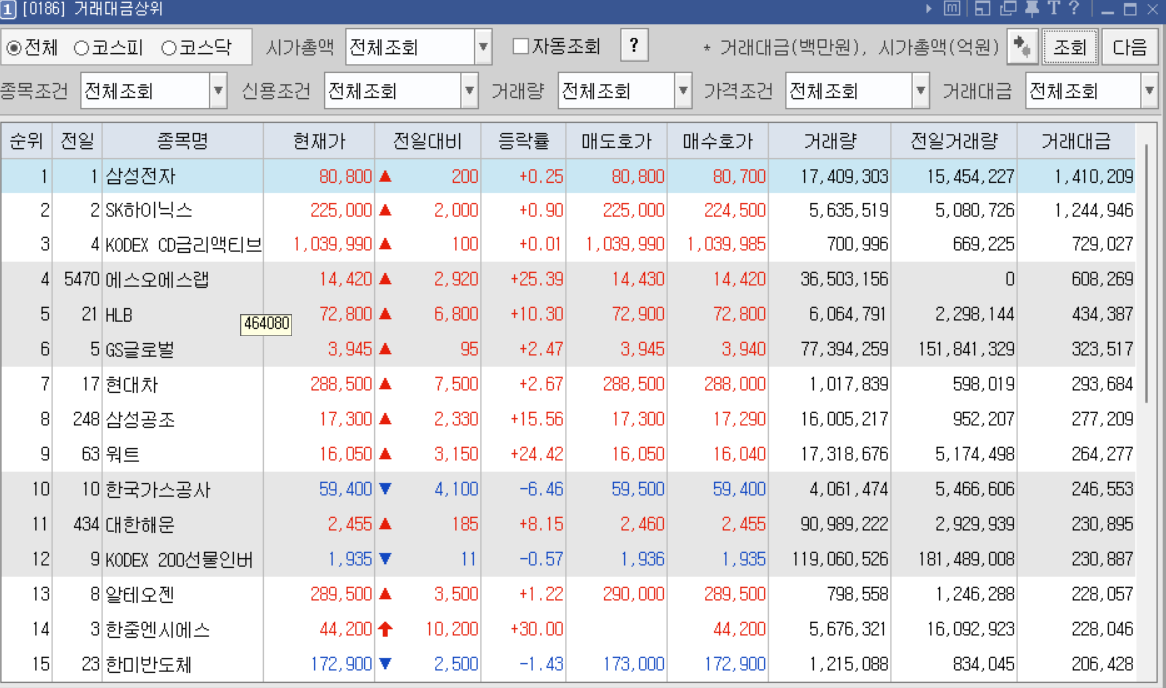Viewport: 1166px width, 688px height.
Task: Select the 대한해운 stock name
Action: pos(140,524)
